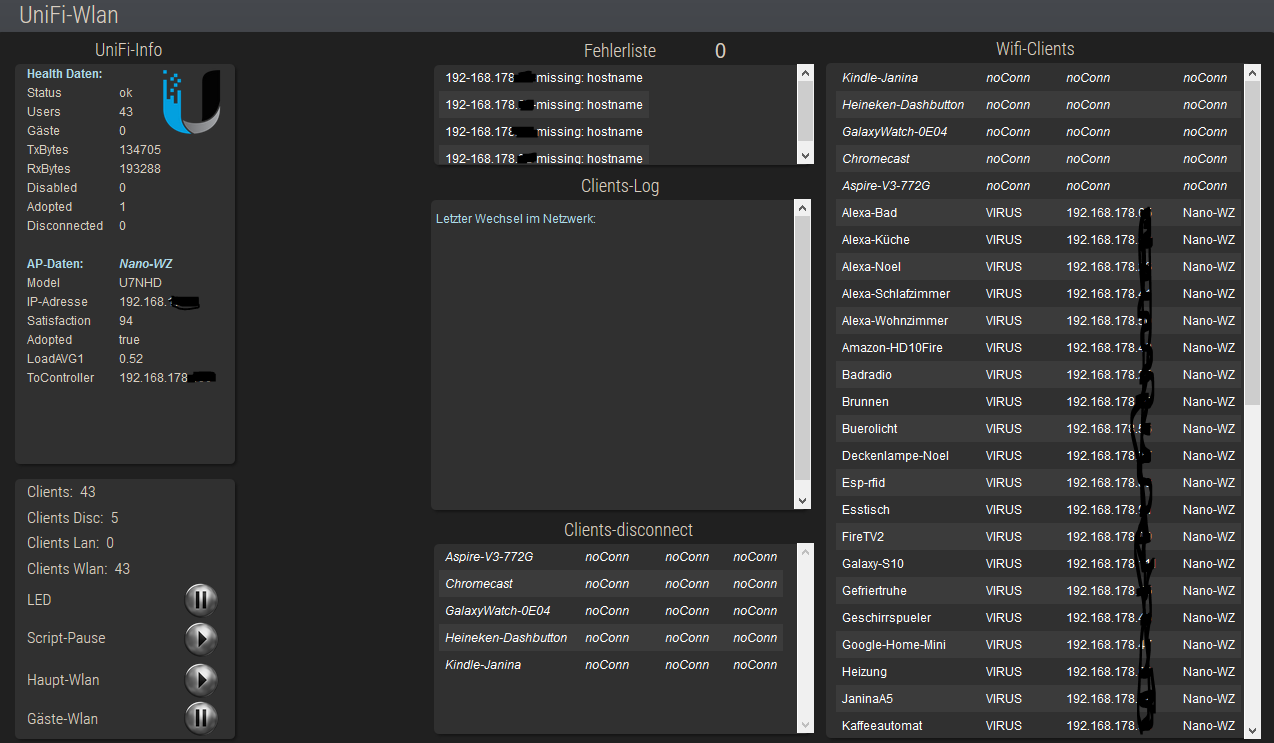The image size is (1274, 743).
Task: Click down arrow of Clients-Log scrollbar
Action: [802, 501]
